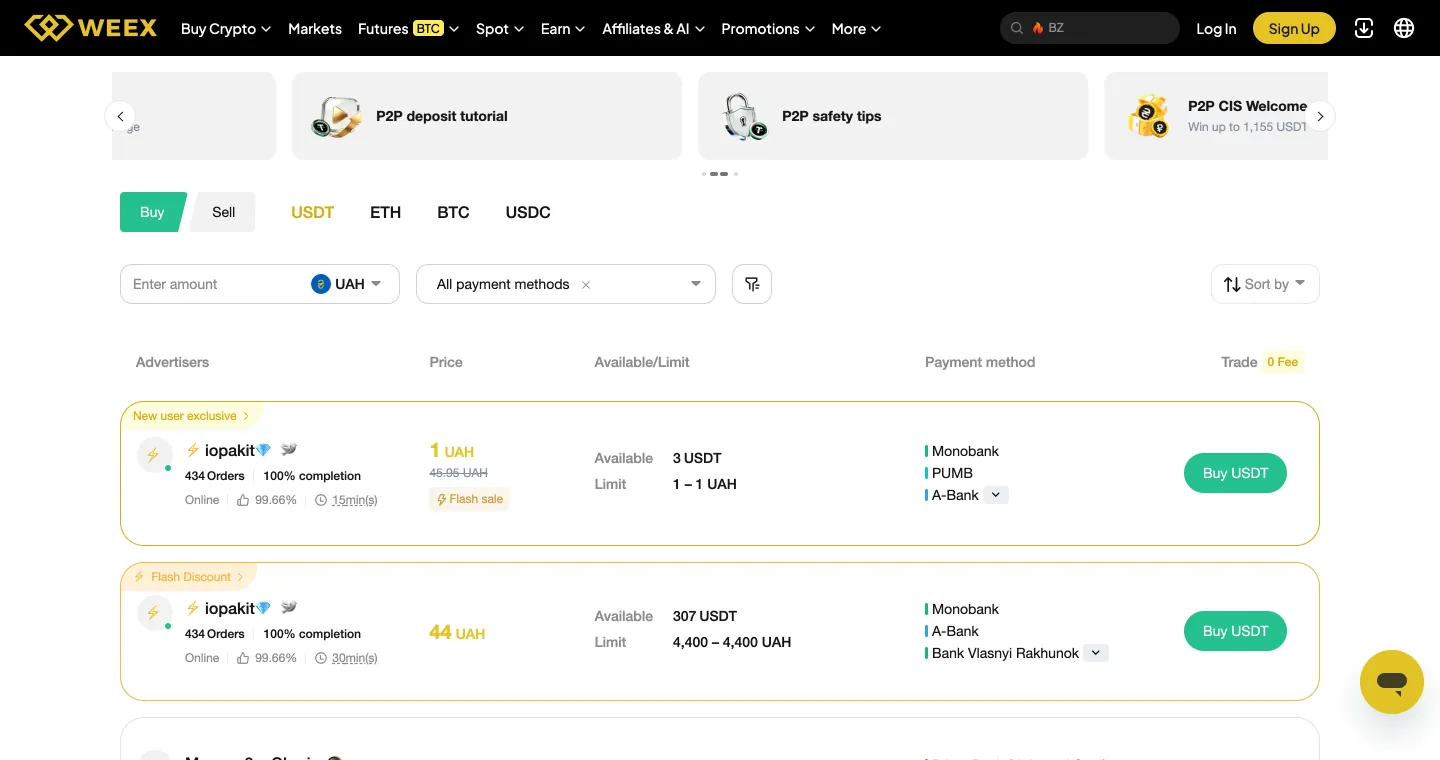Open the All payment methods dropdown
The width and height of the screenshot is (1440, 760).
pyautogui.click(x=566, y=284)
